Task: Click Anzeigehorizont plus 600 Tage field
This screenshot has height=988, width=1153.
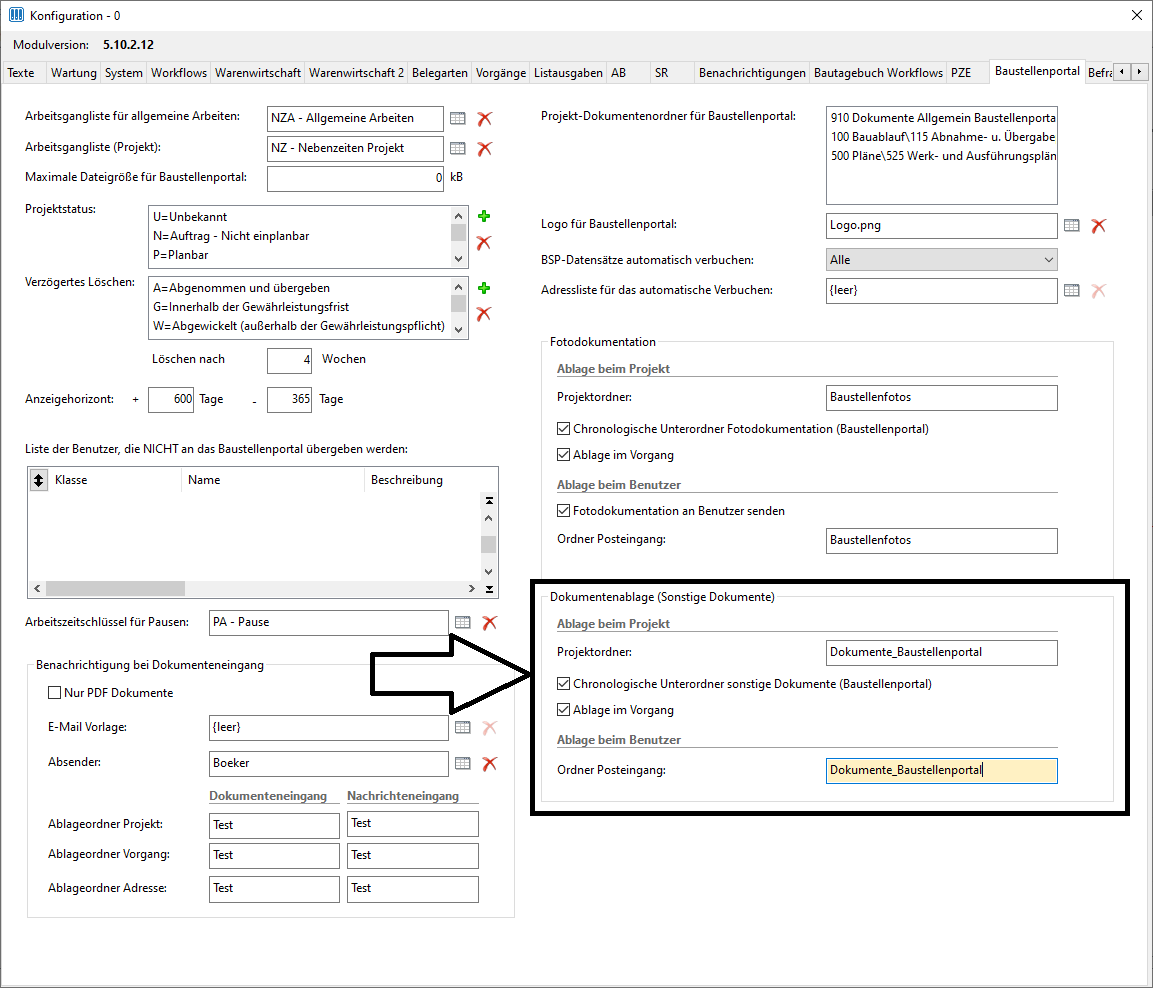Action: (x=171, y=399)
